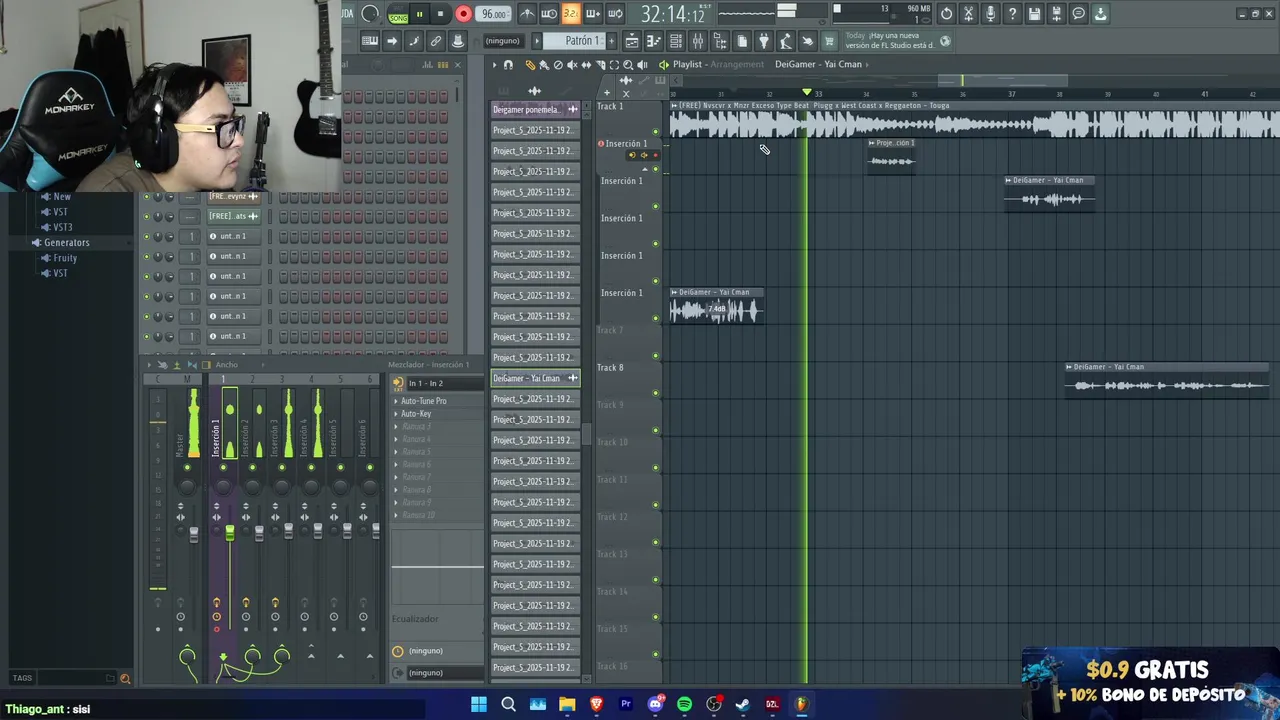The image size is (1280, 720).
Task: Open help with the question mark icon
Action: (x=1012, y=14)
